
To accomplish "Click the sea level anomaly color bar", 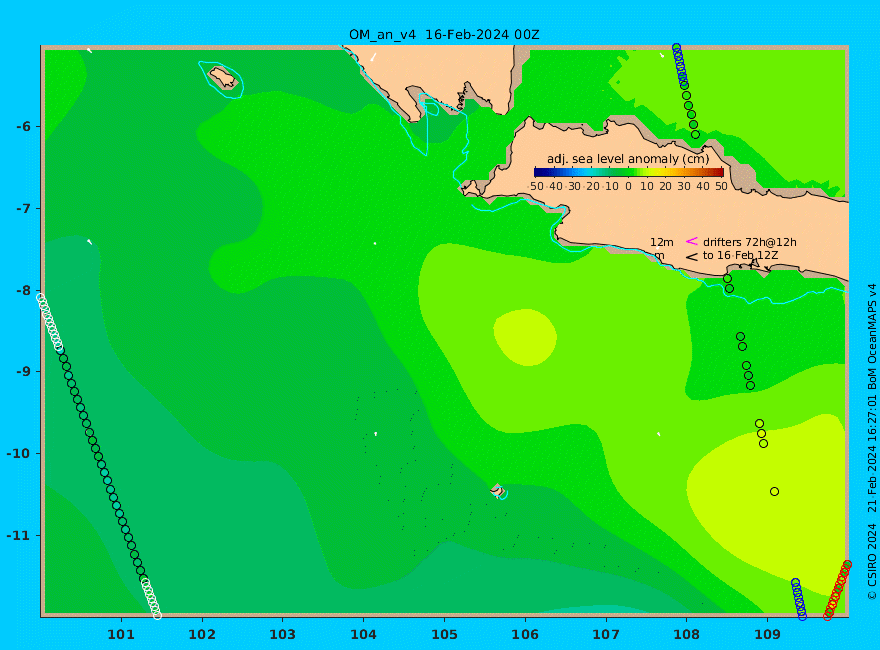I will [x=629, y=172].
